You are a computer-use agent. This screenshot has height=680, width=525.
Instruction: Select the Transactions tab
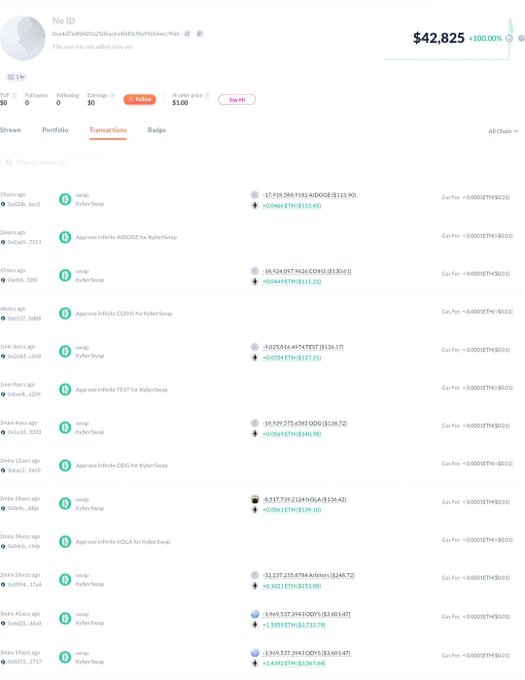click(x=108, y=130)
